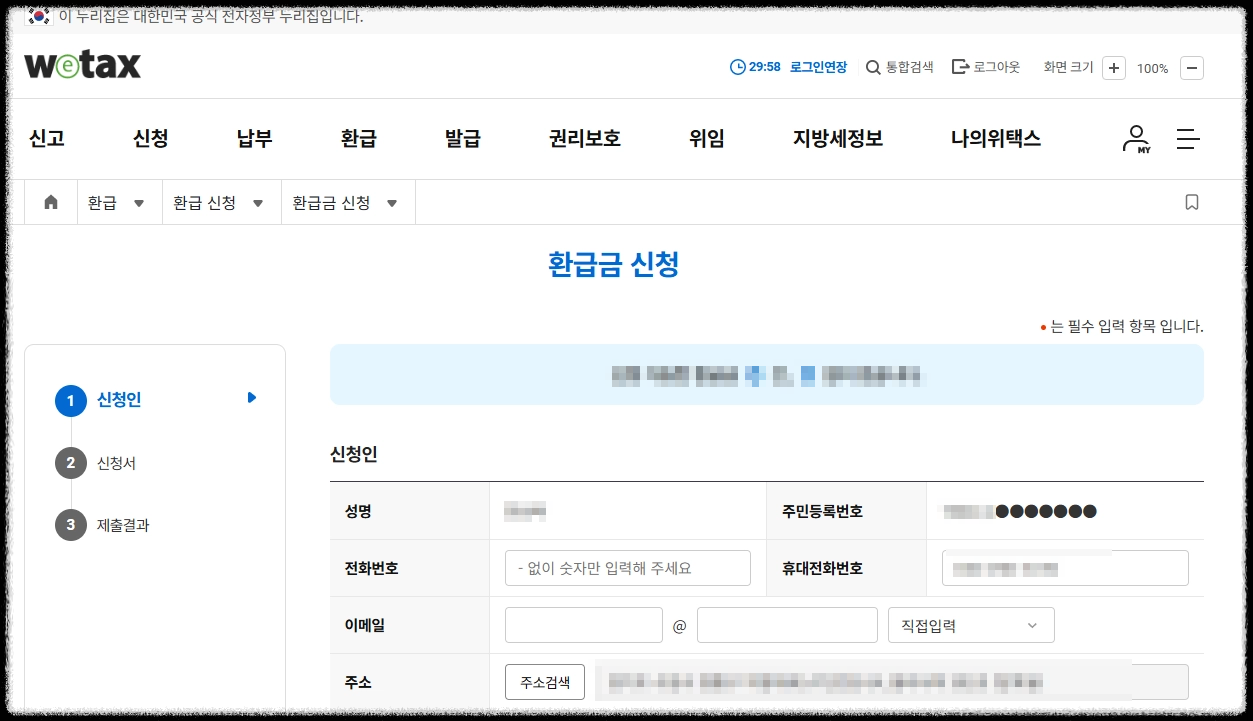Screen dimensions: 1253x721
Task: Select the 납부 menu item
Action: pyautogui.click(x=253, y=138)
